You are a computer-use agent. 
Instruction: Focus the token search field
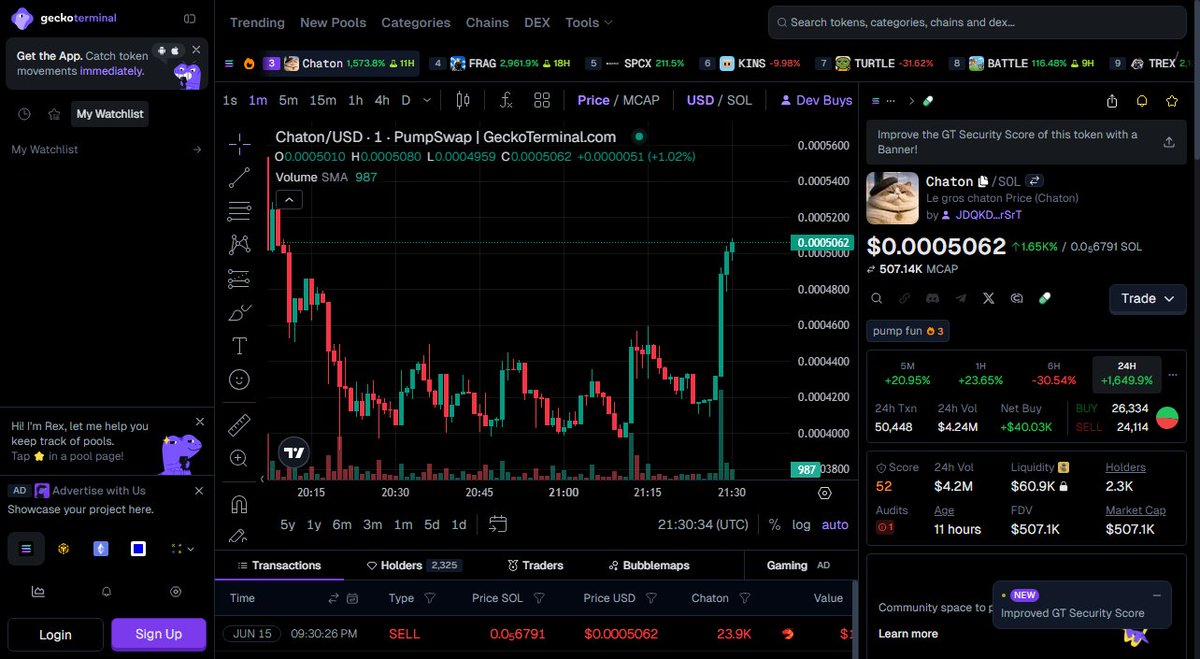click(976, 22)
